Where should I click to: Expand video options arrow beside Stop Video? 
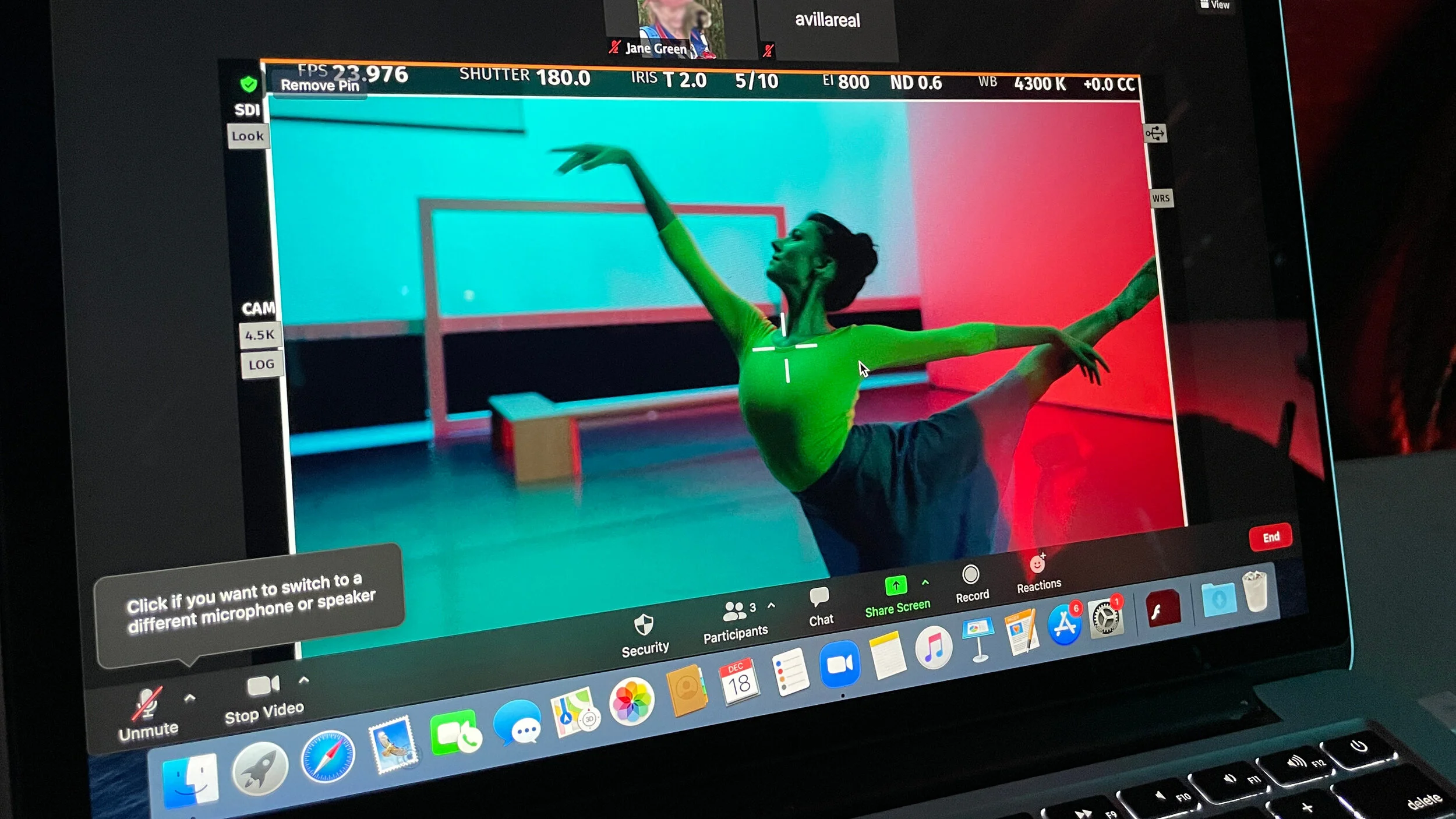coord(303,680)
